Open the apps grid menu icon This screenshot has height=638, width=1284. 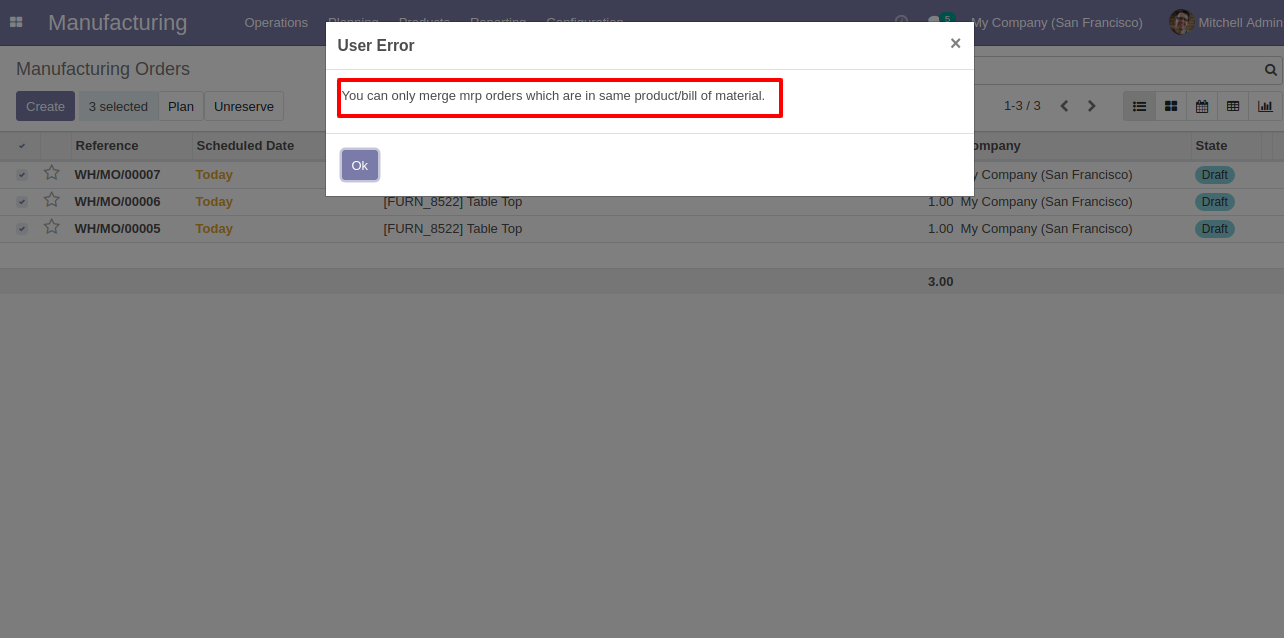(x=16, y=22)
